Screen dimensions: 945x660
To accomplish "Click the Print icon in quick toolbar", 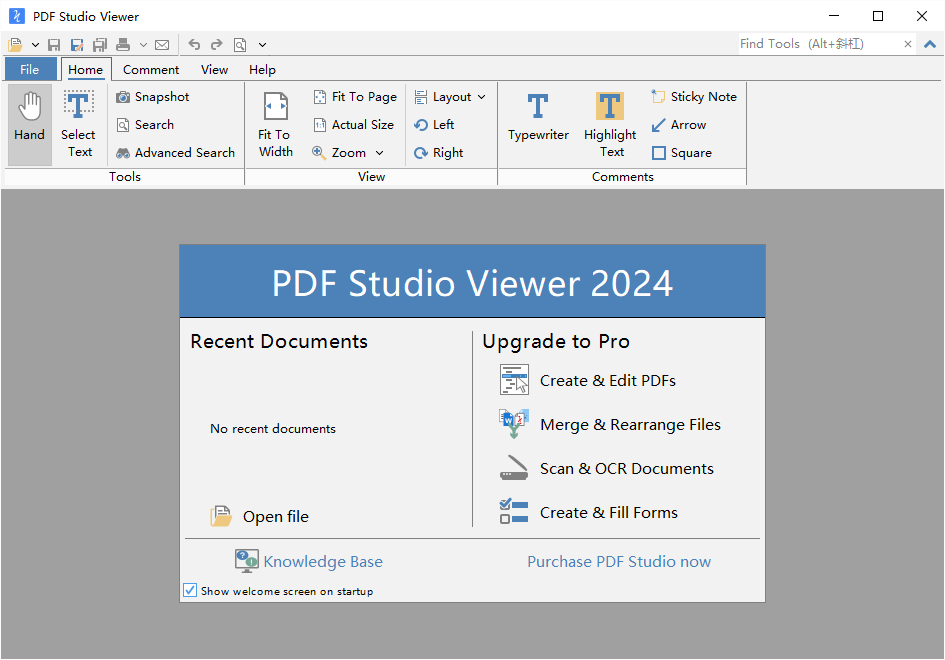I will coord(123,45).
